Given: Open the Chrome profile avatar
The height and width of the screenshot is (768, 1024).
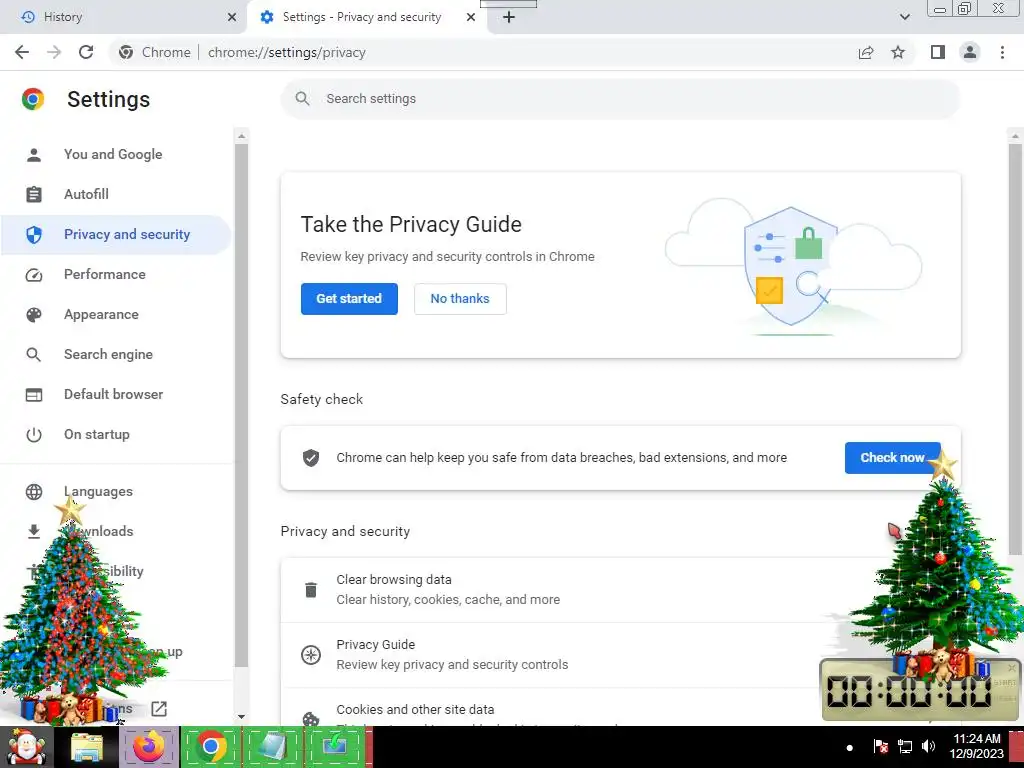Looking at the screenshot, I should (970, 52).
